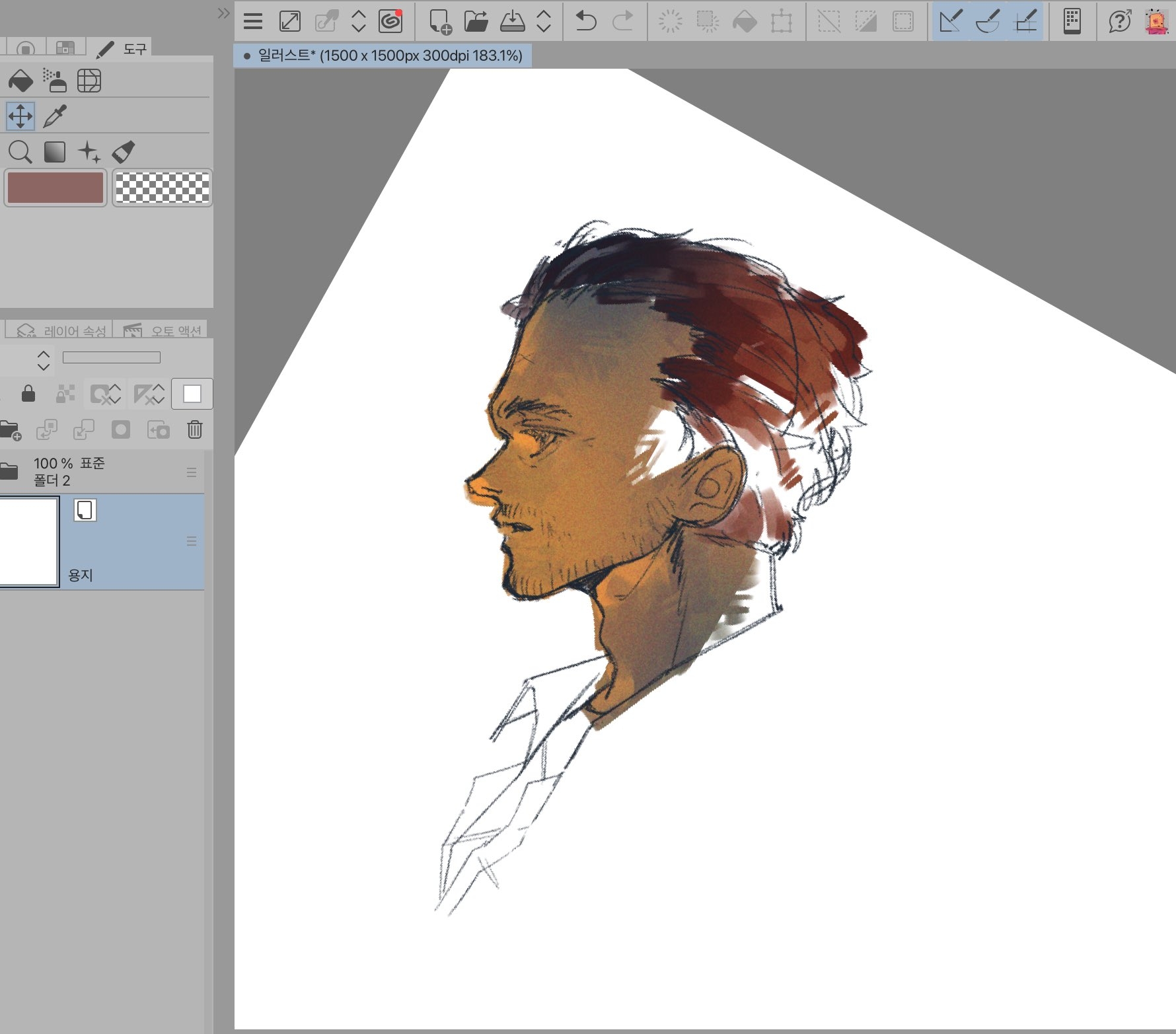Image resolution: width=1176 pixels, height=1034 pixels.
Task: Choose the Zoom magnifier tool
Action: 20,152
